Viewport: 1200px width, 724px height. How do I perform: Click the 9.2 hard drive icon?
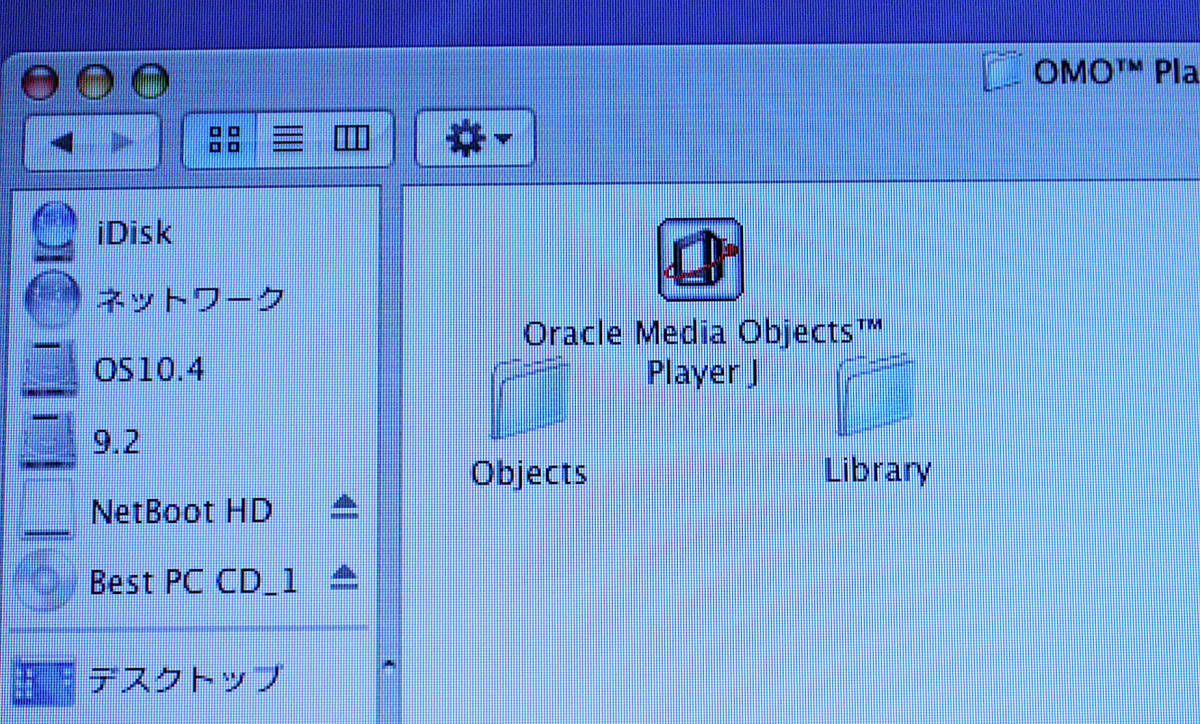[x=47, y=439]
